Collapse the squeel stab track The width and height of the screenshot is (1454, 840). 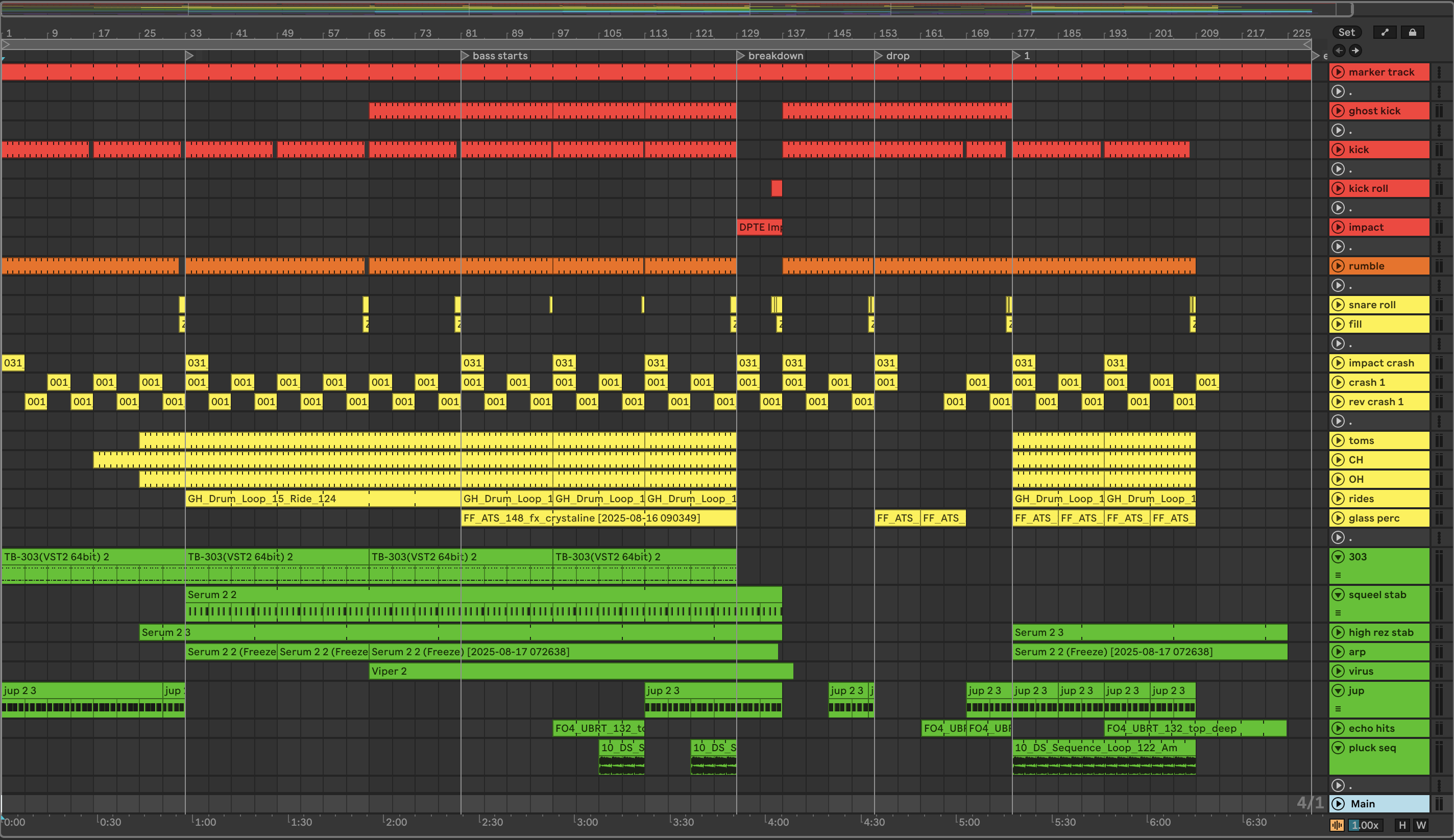point(1338,595)
